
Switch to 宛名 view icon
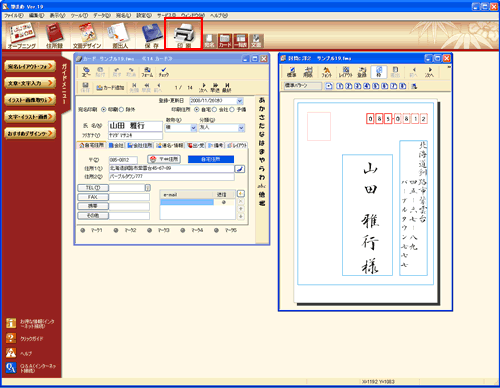[x=209, y=41]
